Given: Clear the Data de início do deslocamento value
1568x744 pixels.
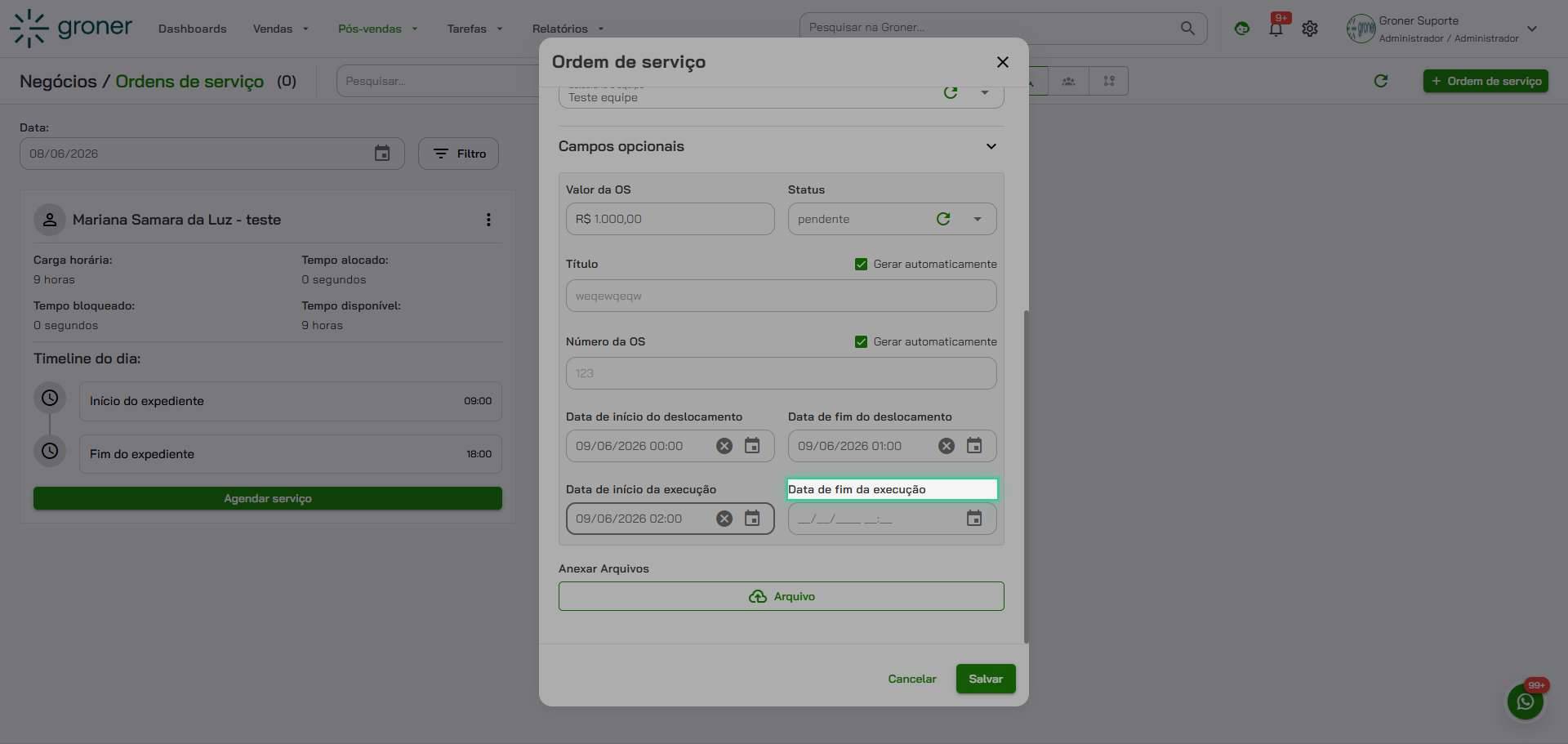Looking at the screenshot, I should click(724, 446).
